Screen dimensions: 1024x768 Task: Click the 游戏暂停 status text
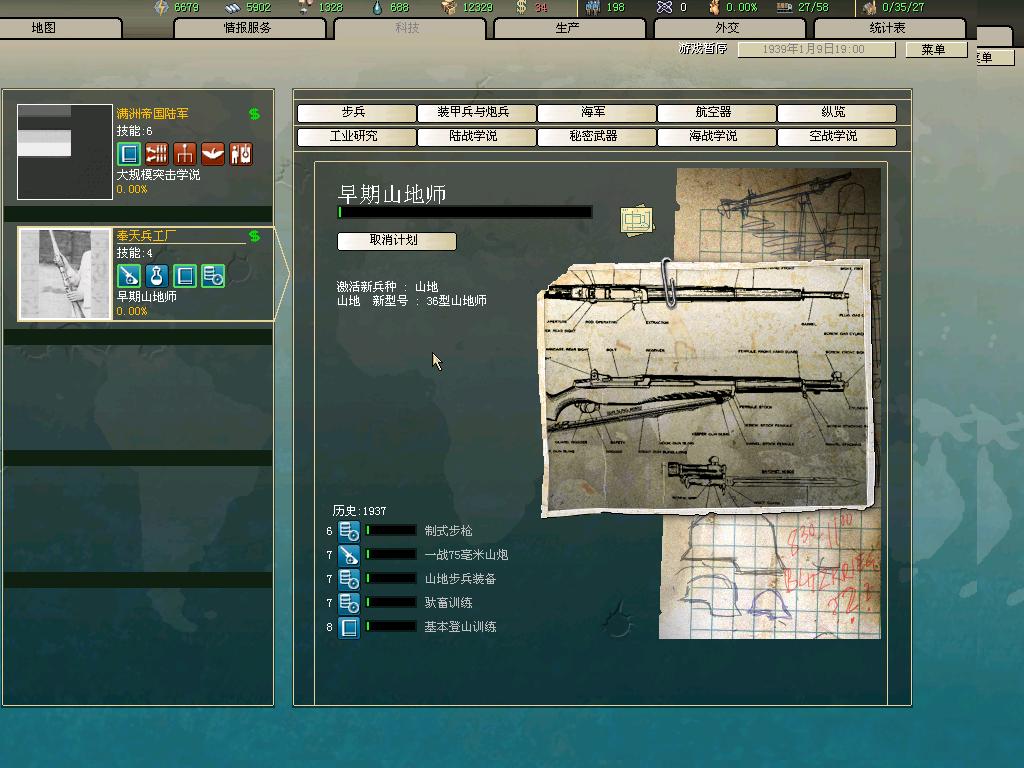coord(703,49)
